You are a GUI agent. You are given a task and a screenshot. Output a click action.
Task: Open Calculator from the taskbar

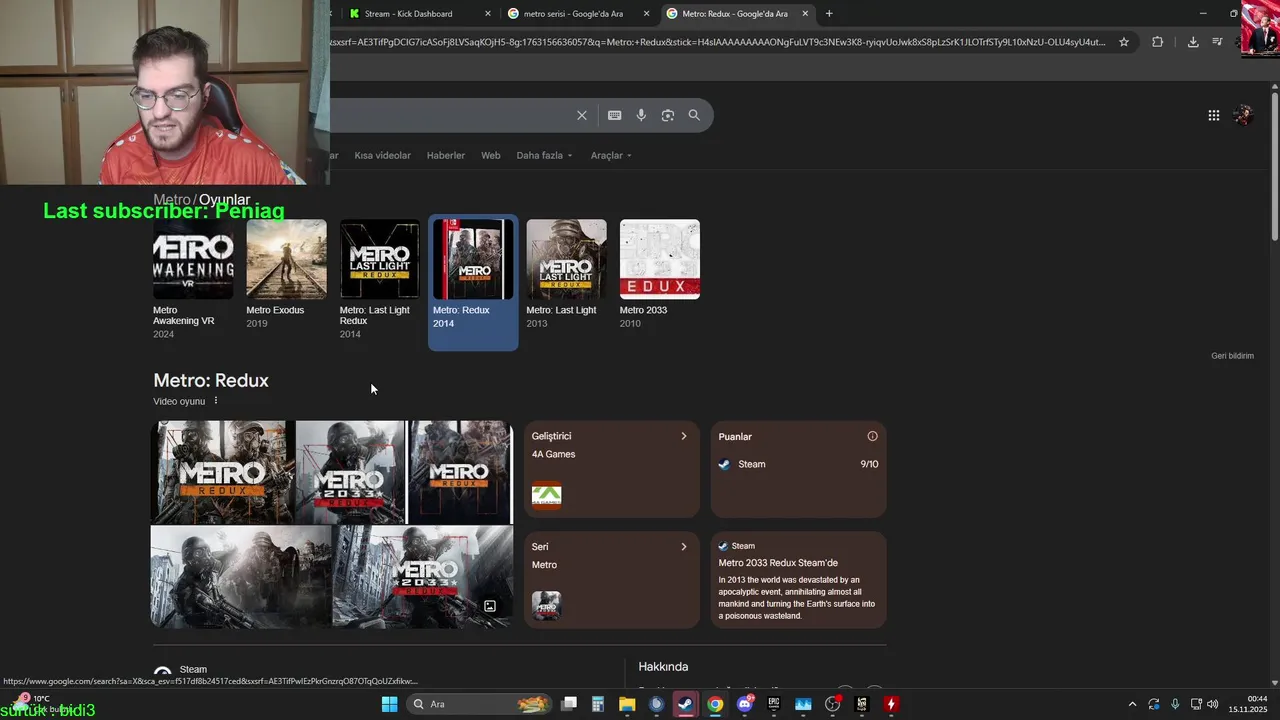[x=598, y=704]
